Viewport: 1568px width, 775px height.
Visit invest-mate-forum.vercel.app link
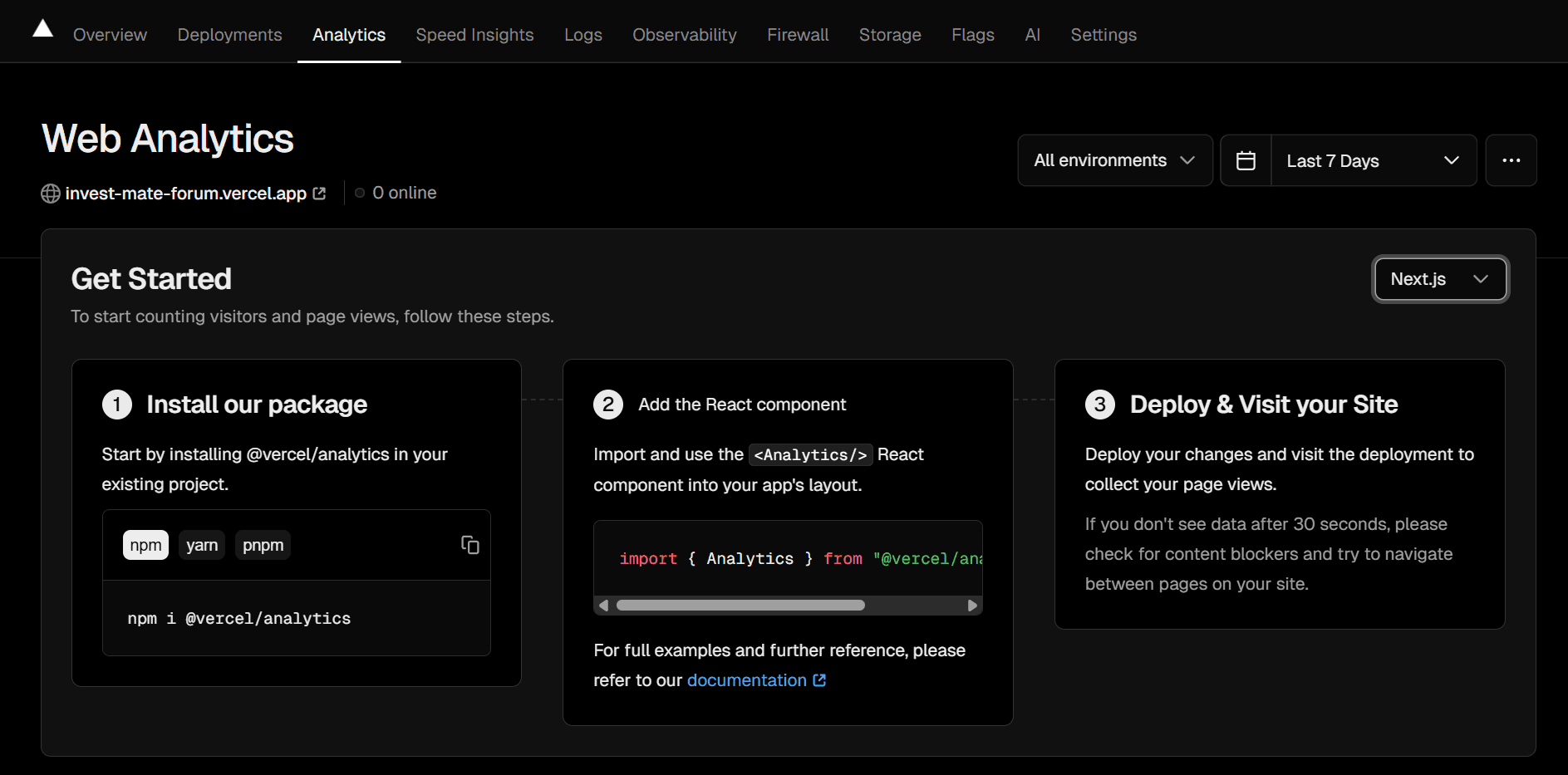pos(185,194)
